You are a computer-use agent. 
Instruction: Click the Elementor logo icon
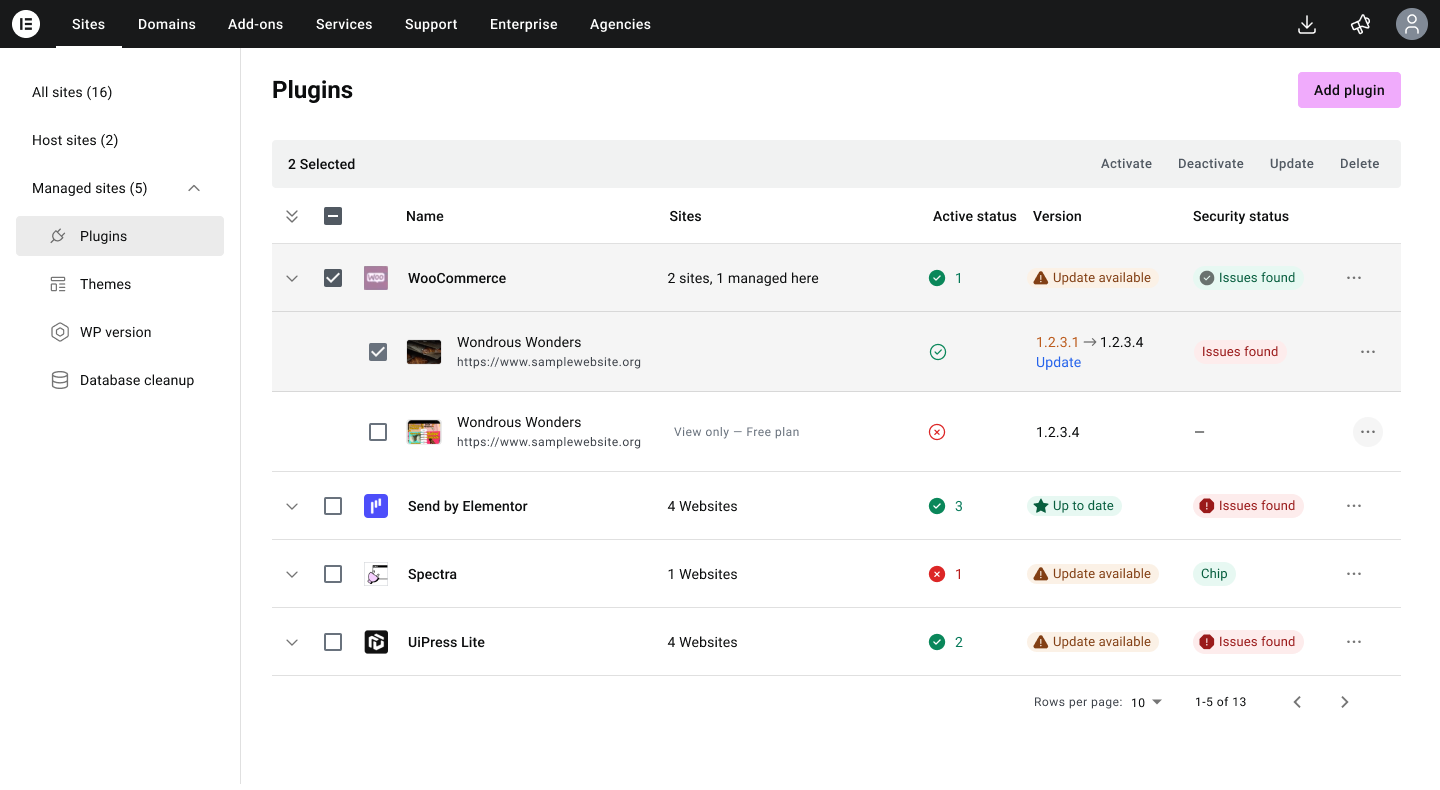tap(26, 24)
